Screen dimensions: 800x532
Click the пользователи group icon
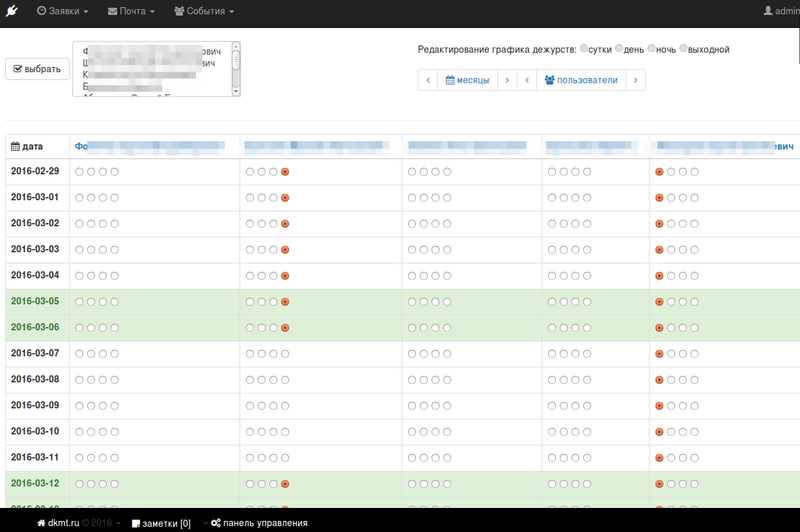551,80
